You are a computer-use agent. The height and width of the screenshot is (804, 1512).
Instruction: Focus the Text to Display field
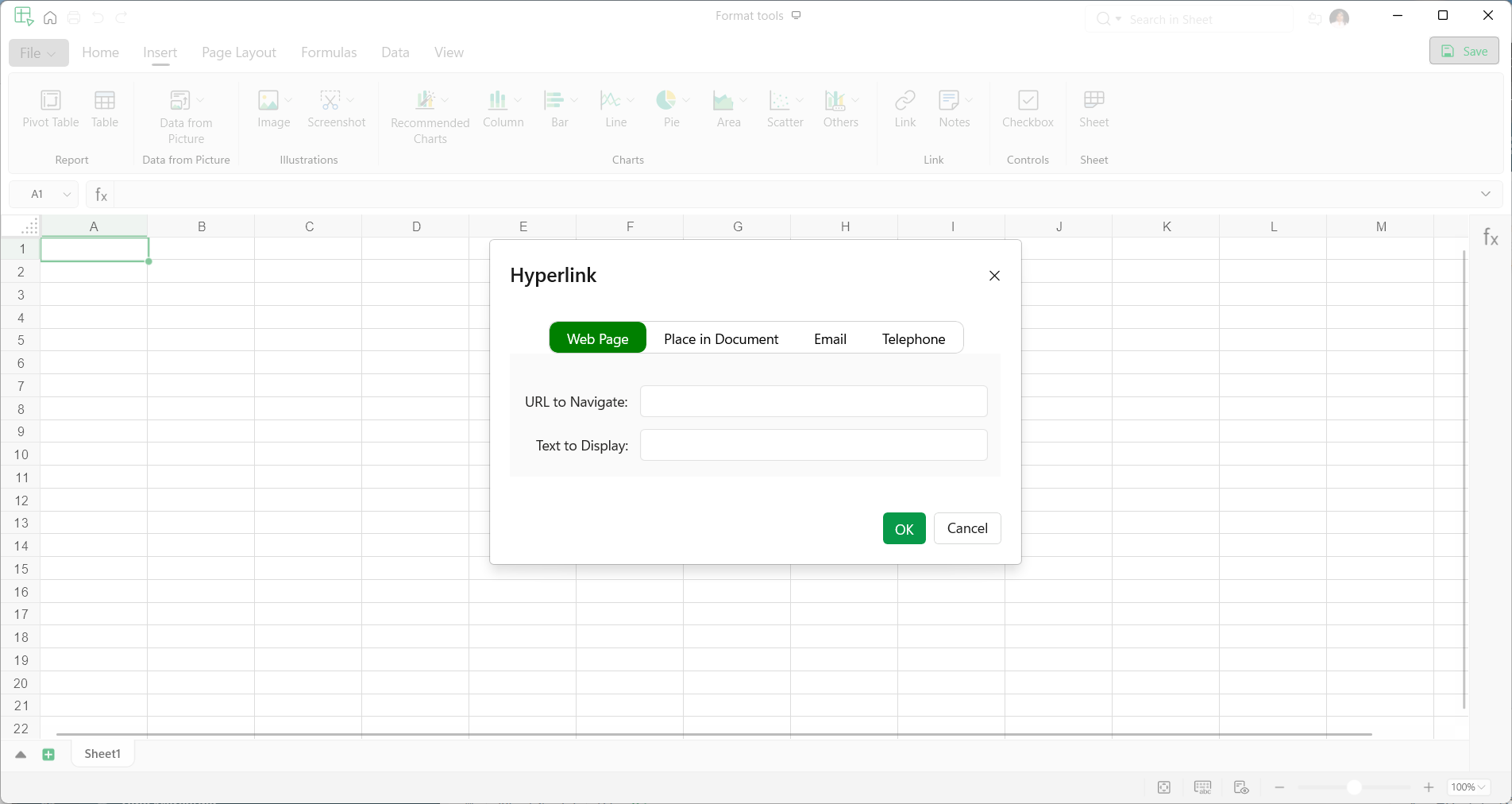814,445
